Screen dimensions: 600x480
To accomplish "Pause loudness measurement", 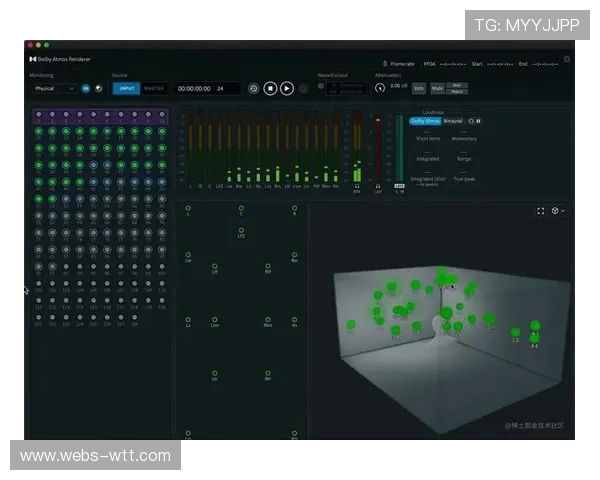I will pos(479,121).
